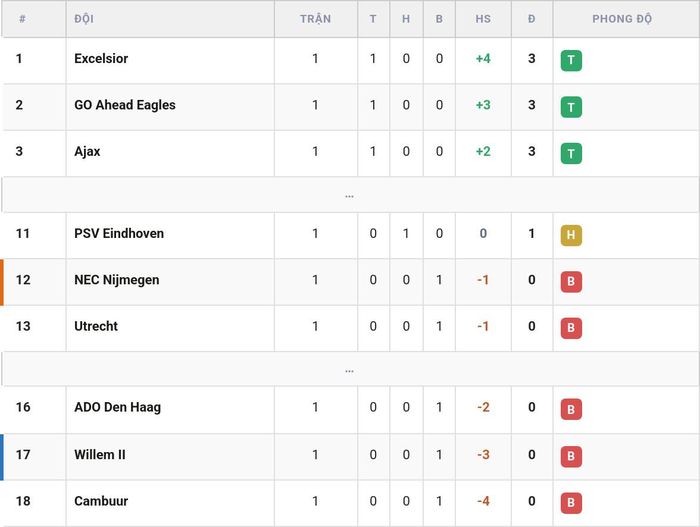
Task: Sort table by TRẬN column header
Action: [x=316, y=19]
